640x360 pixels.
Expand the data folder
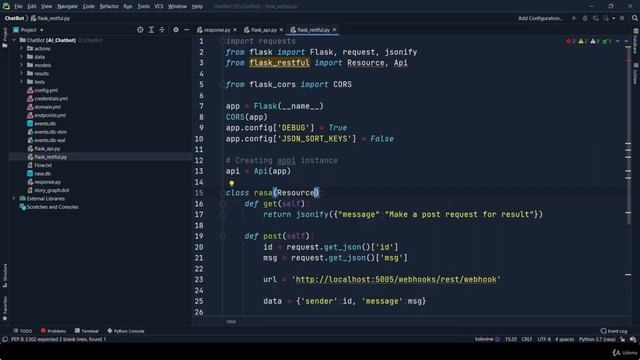coord(22,57)
